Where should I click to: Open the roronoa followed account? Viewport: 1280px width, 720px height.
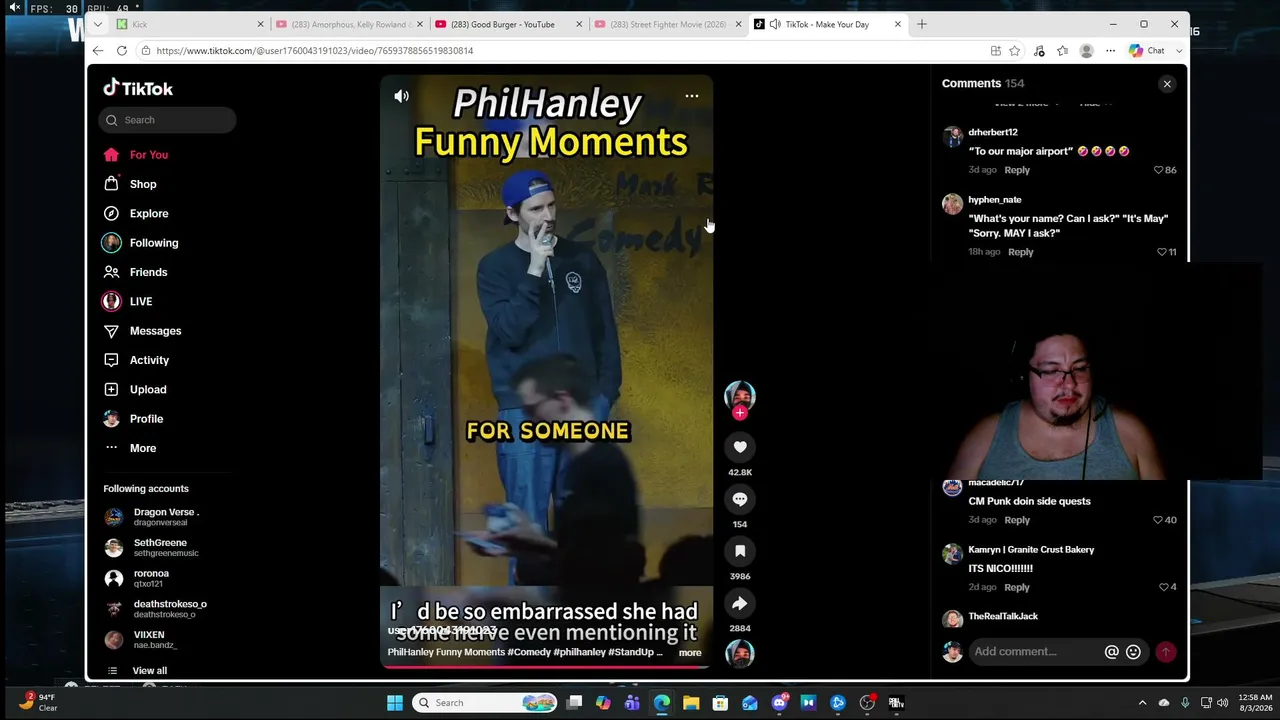pos(151,578)
